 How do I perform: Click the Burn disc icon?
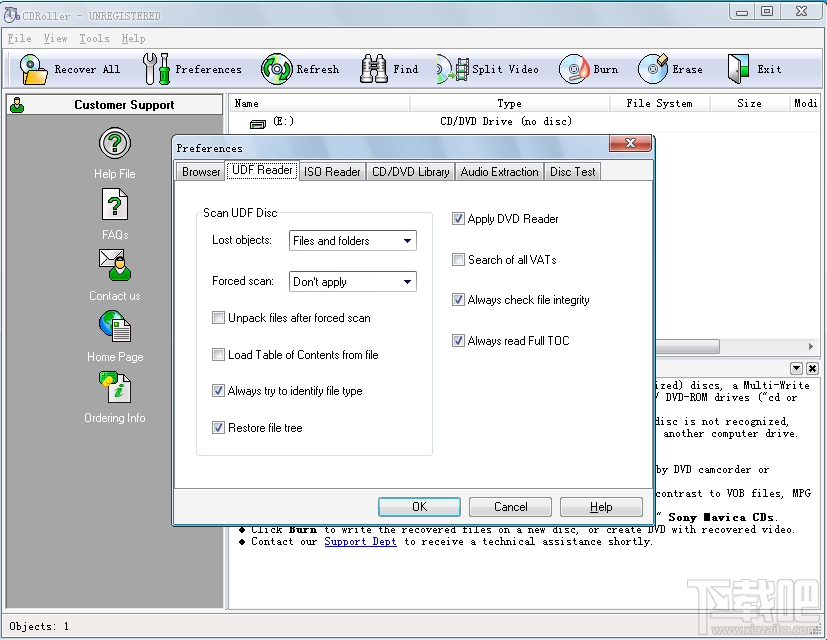coord(574,69)
